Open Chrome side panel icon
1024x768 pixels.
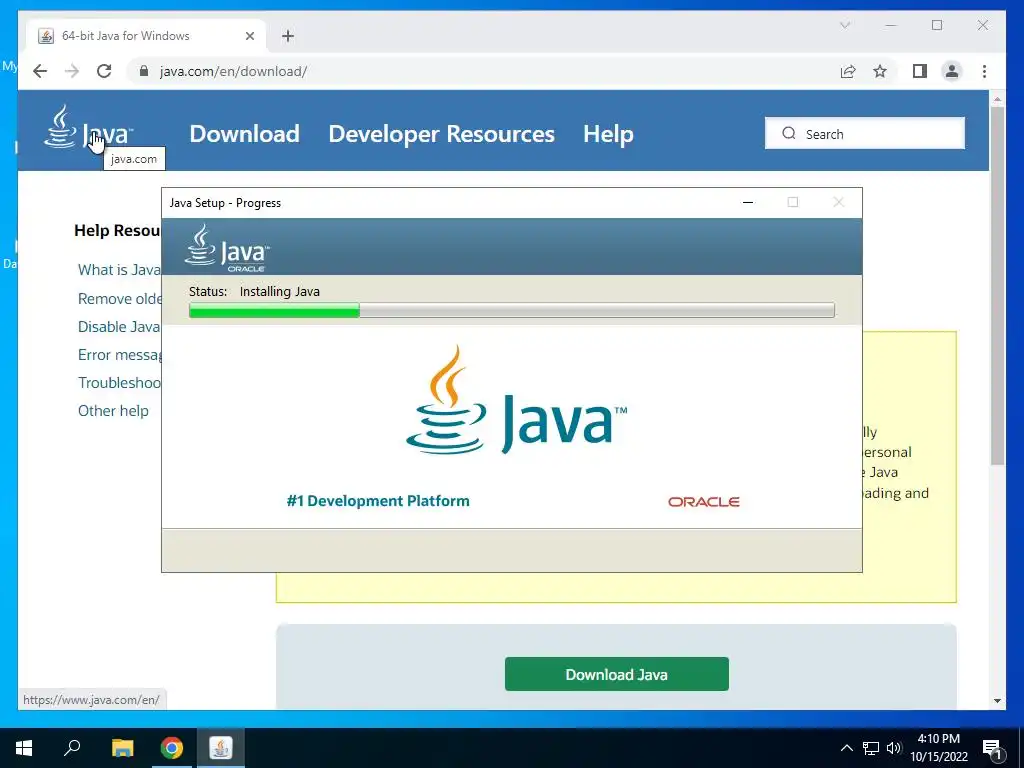(x=920, y=71)
